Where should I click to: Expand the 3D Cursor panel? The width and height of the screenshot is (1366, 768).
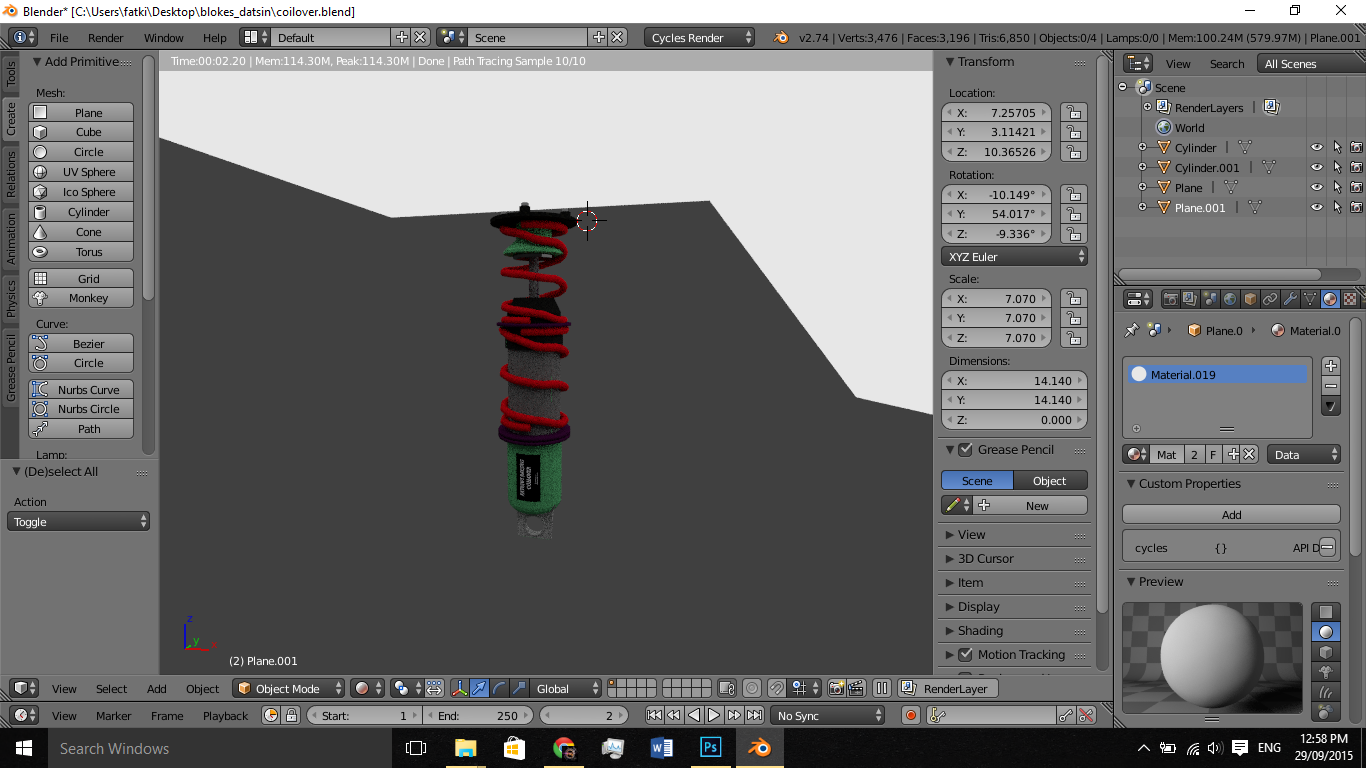click(985, 559)
